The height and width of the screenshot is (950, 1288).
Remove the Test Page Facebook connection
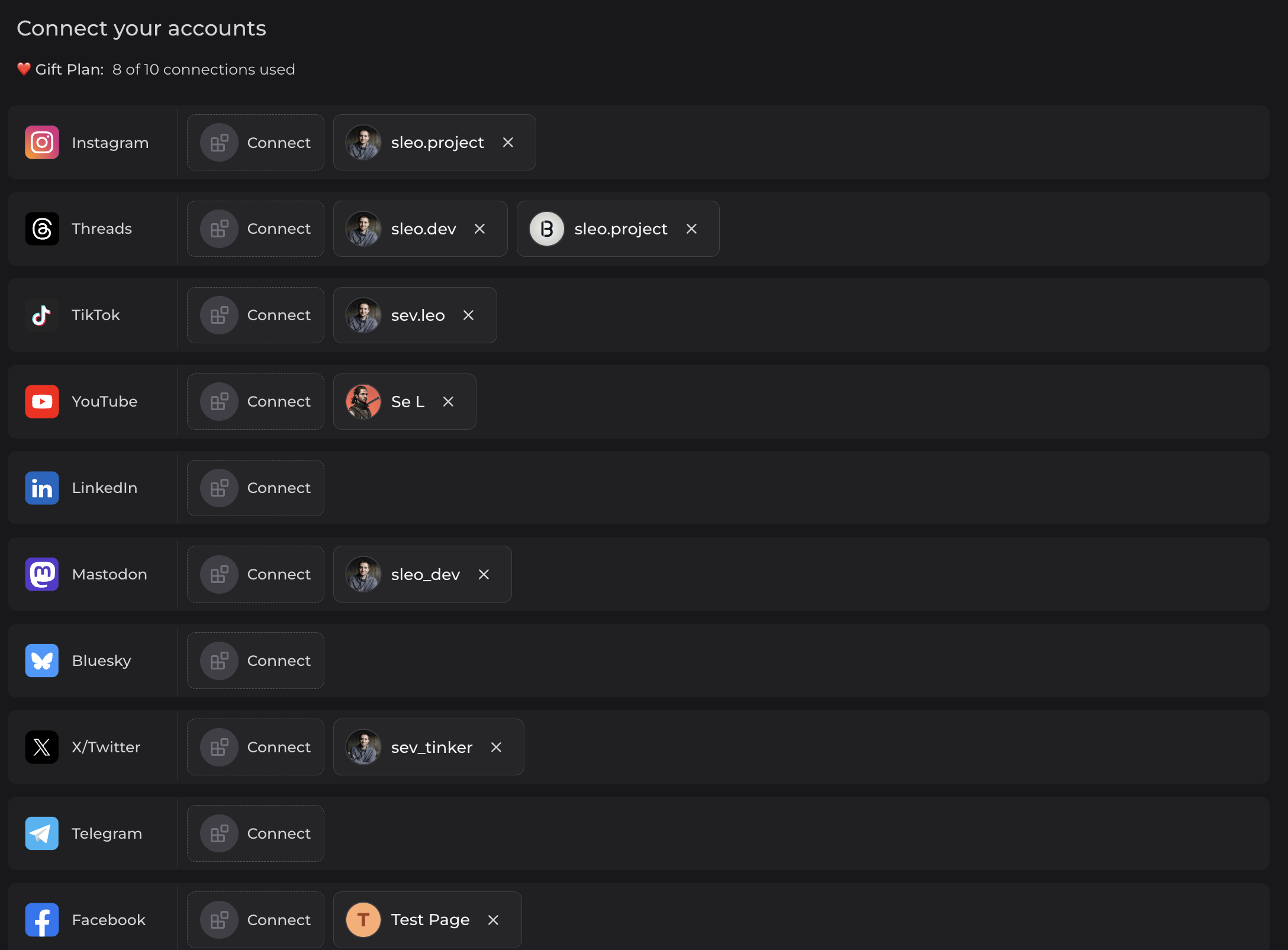(493, 919)
